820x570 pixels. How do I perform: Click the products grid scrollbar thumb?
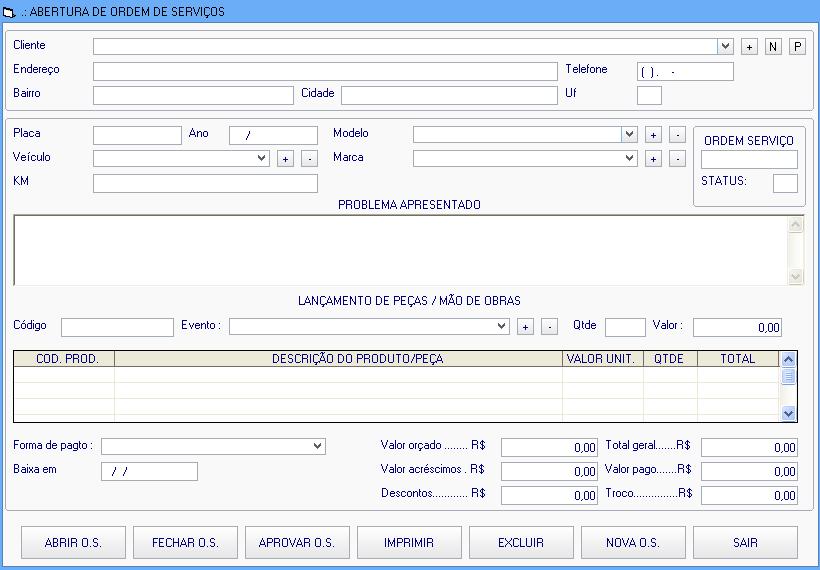[788, 376]
